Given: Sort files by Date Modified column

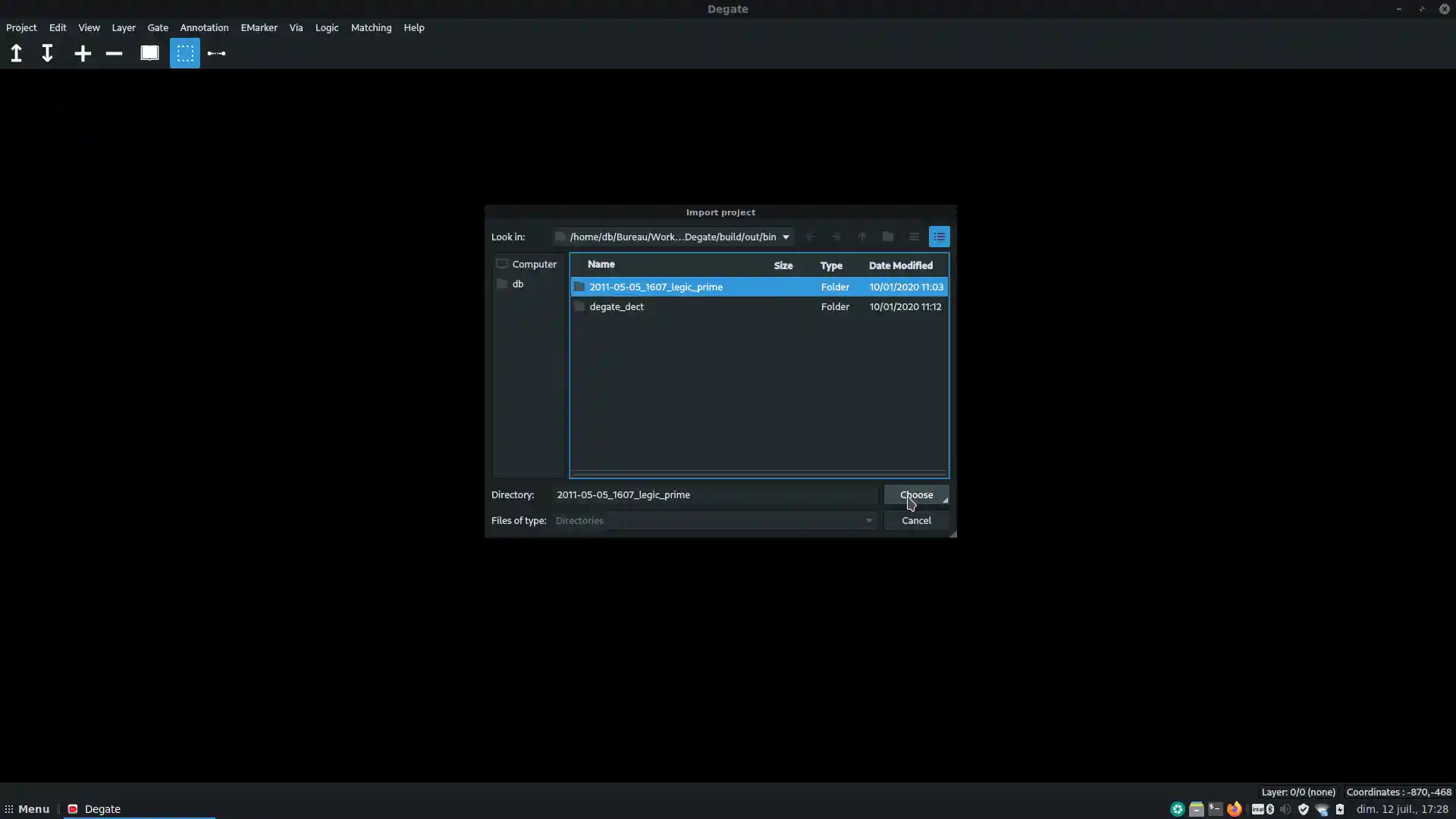Looking at the screenshot, I should (x=900, y=265).
